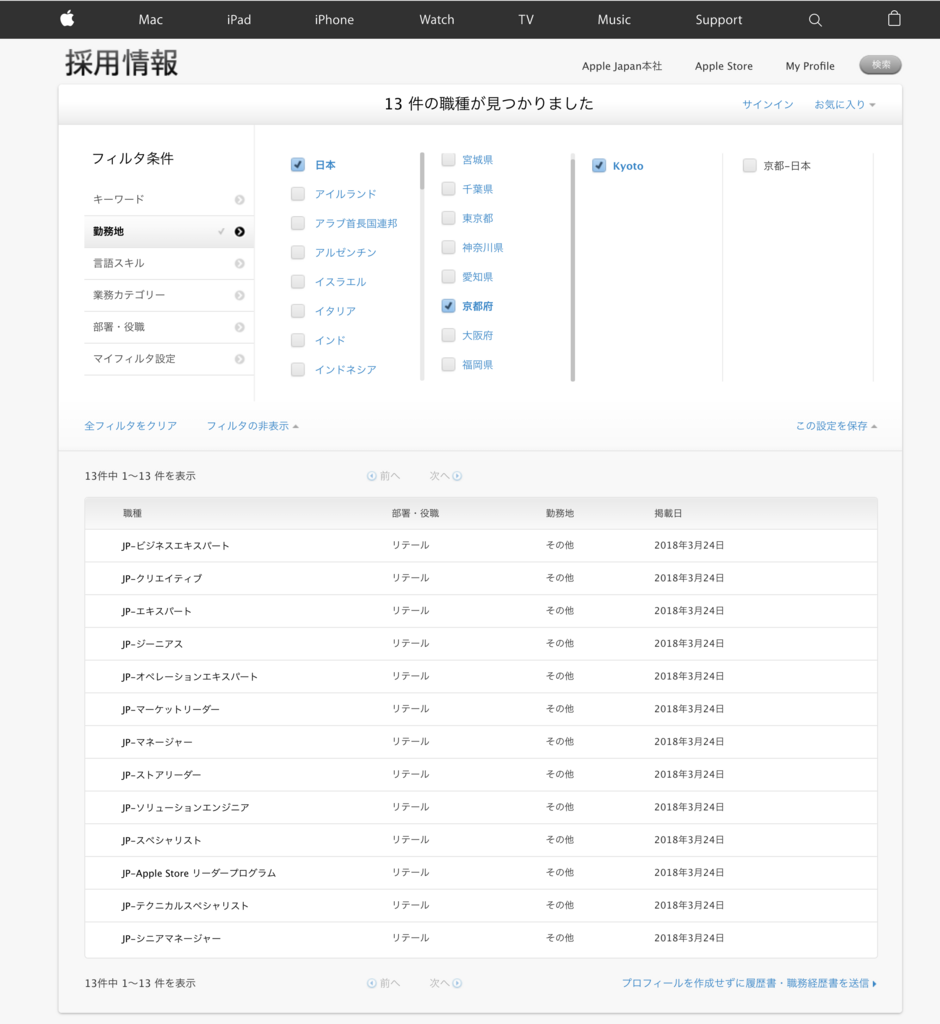Open JP-Apple Store リーダープログラム job row
Screen dimensions: 940x1024
click(481, 872)
